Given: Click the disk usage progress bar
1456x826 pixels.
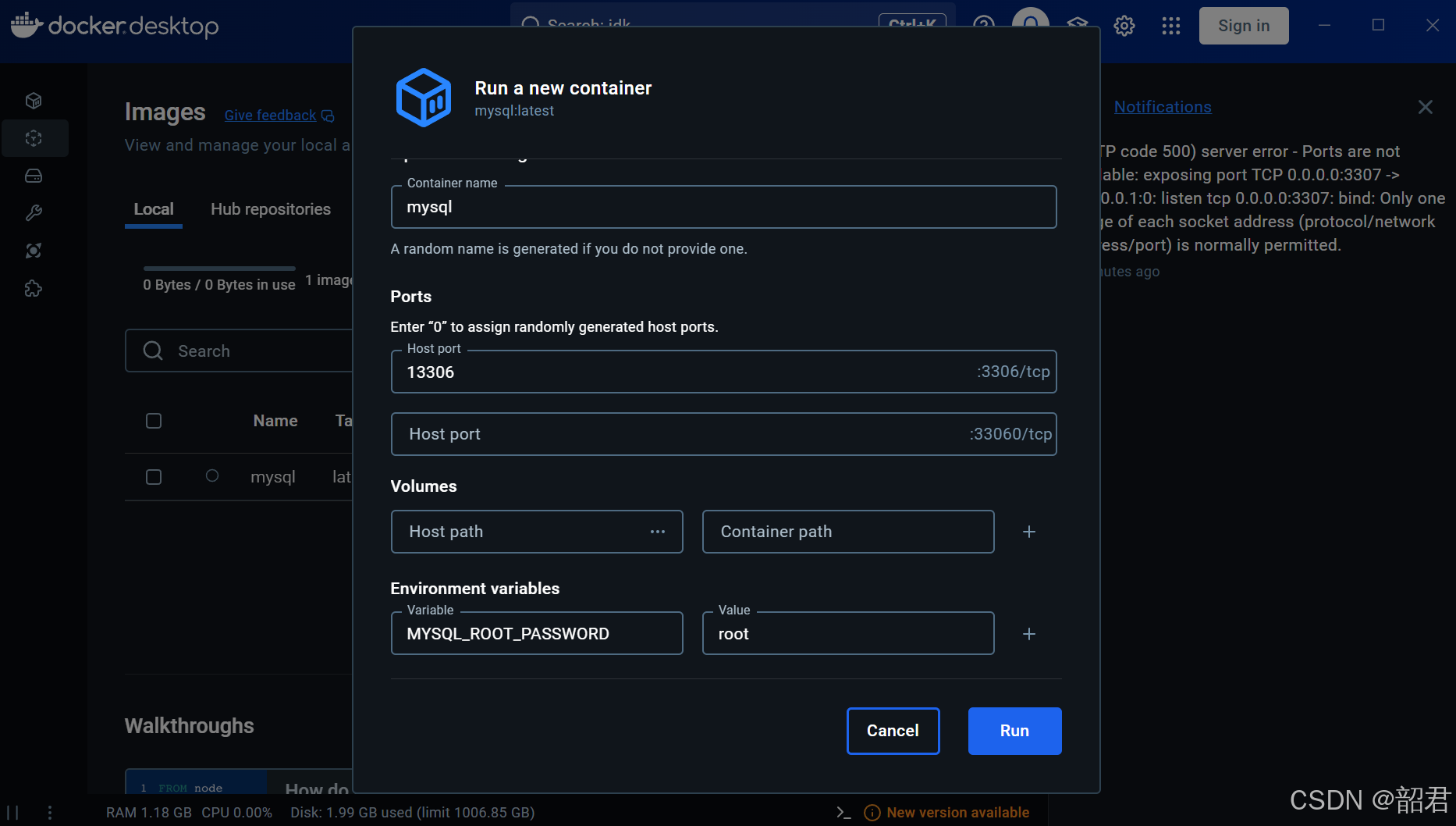Looking at the screenshot, I should point(219,268).
